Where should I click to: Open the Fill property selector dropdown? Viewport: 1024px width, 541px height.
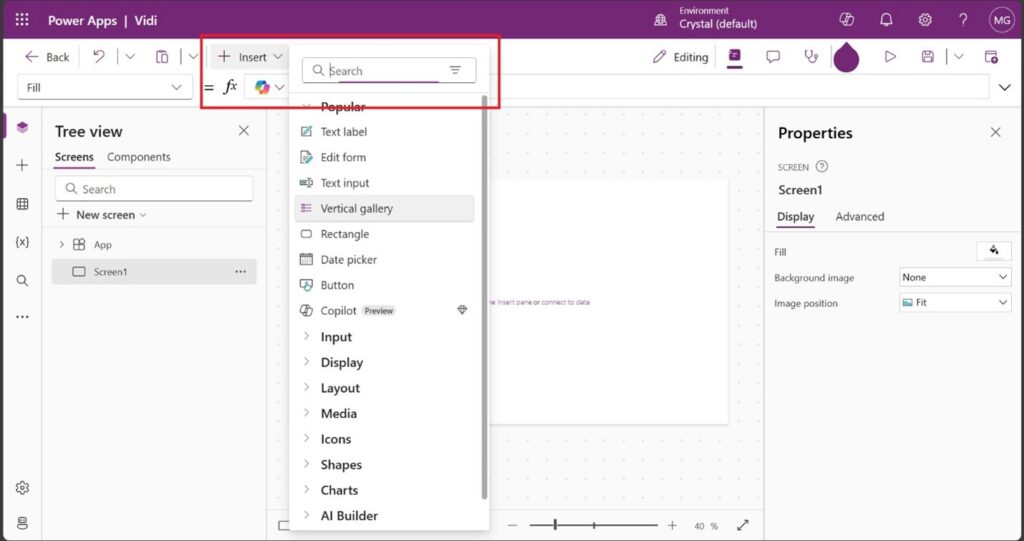pyautogui.click(x=105, y=88)
